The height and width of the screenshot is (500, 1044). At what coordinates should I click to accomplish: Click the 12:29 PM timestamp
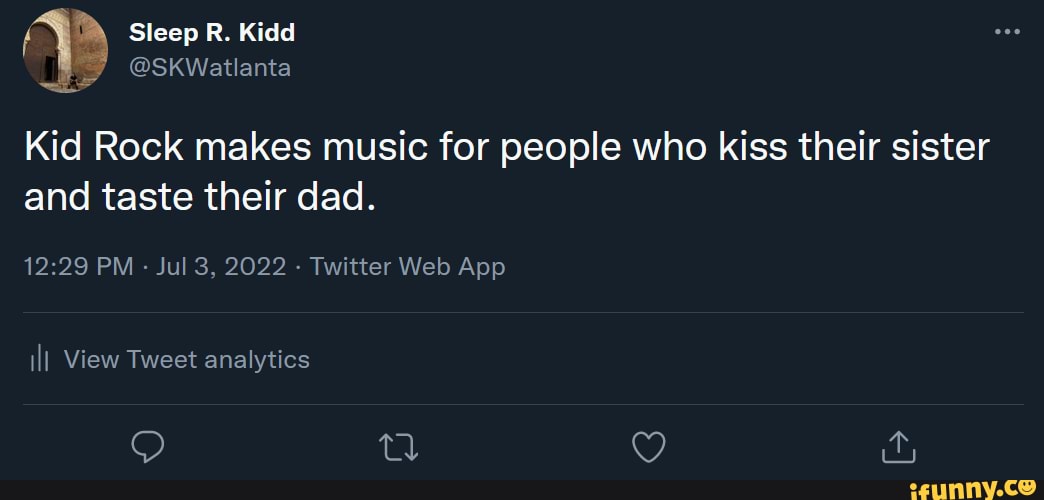78,267
